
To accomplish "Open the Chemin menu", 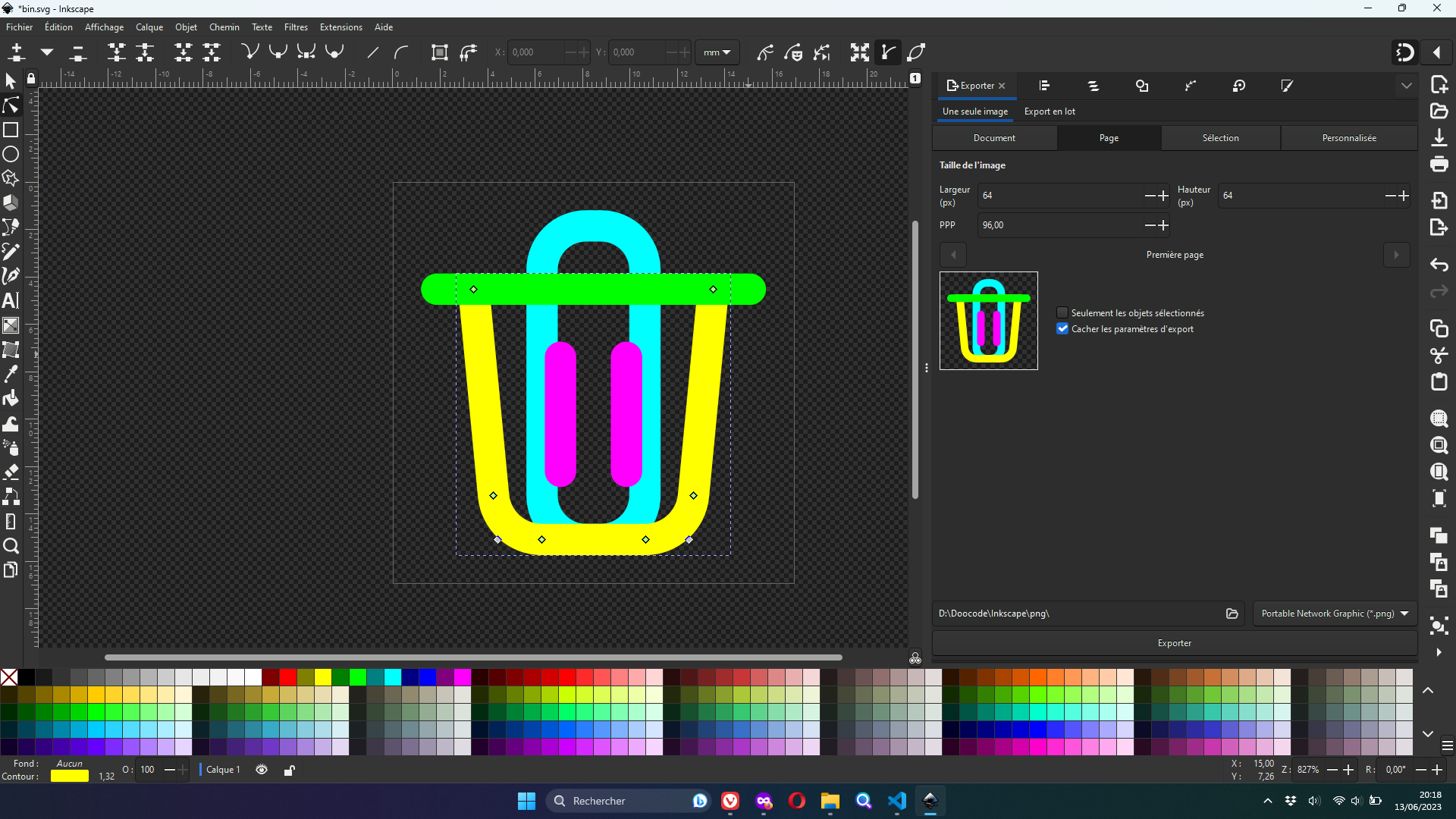I will point(224,27).
